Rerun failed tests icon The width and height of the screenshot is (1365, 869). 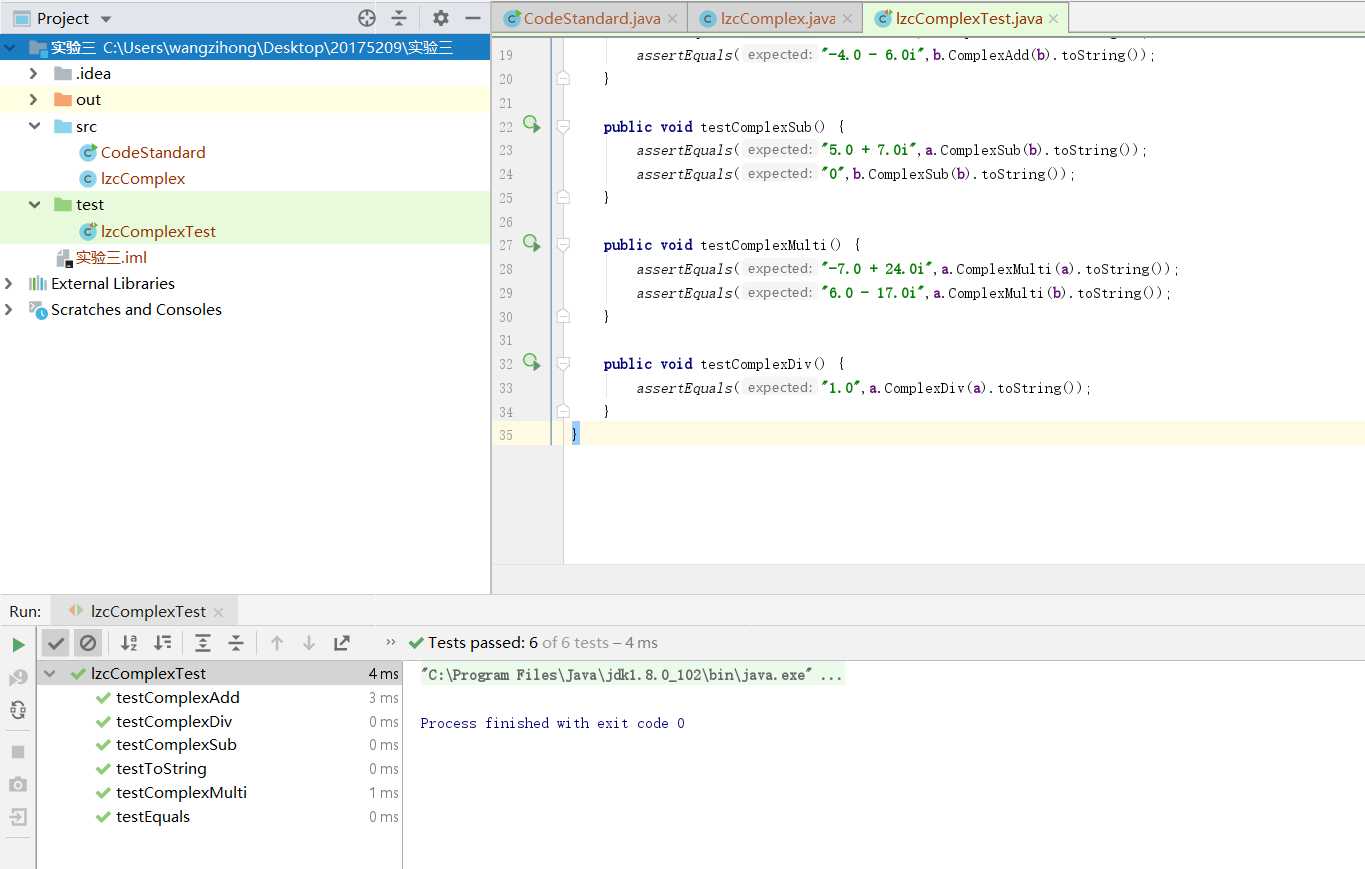coord(18,678)
